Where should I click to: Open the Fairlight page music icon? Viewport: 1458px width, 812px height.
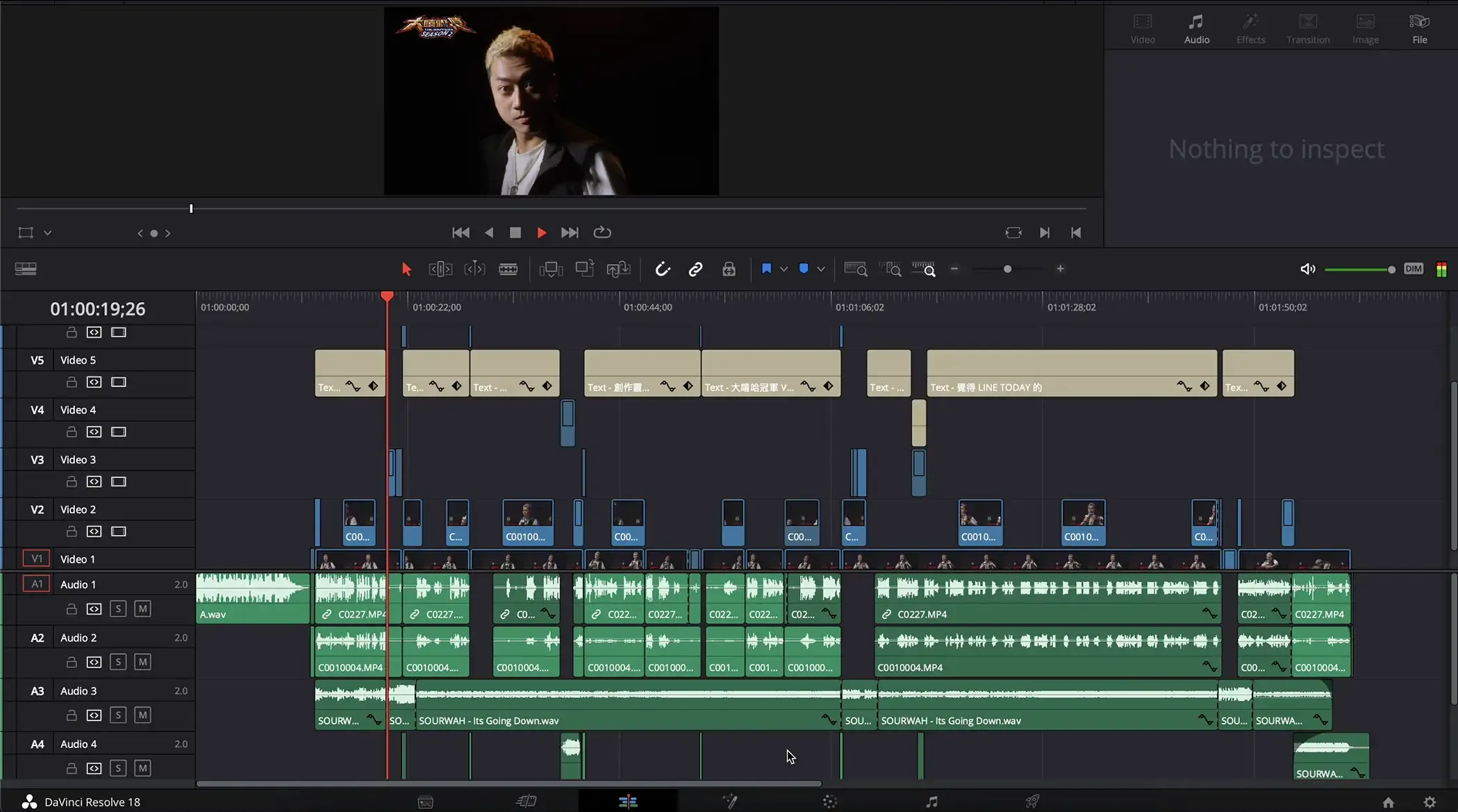point(931,802)
